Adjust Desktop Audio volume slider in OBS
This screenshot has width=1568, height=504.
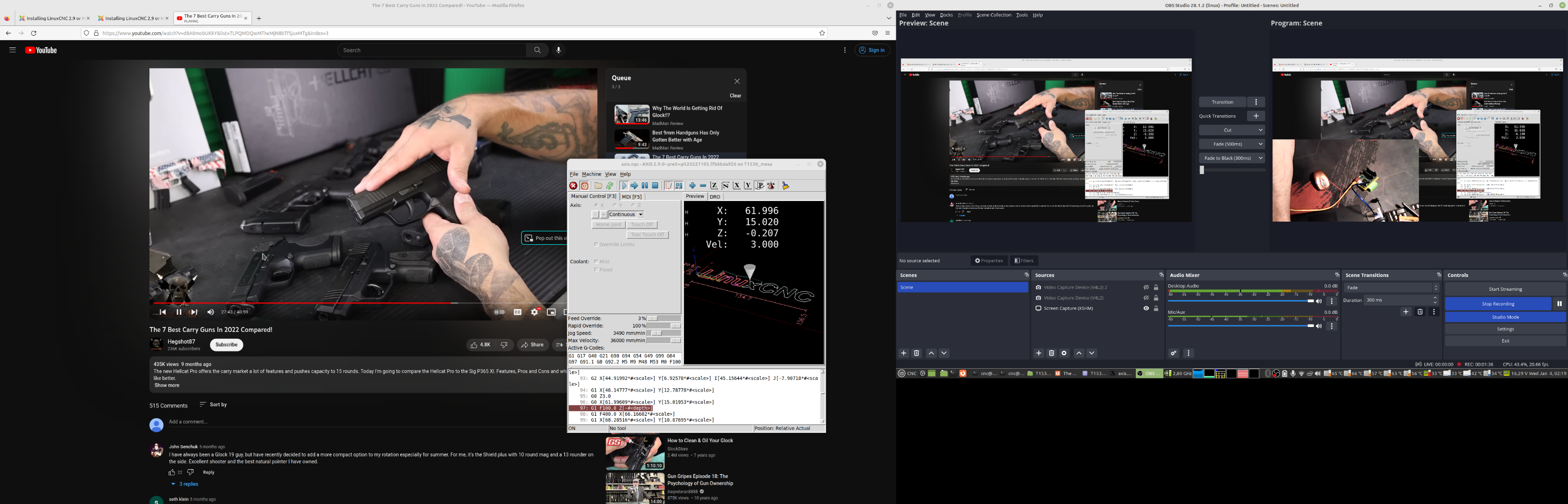pos(1241,302)
